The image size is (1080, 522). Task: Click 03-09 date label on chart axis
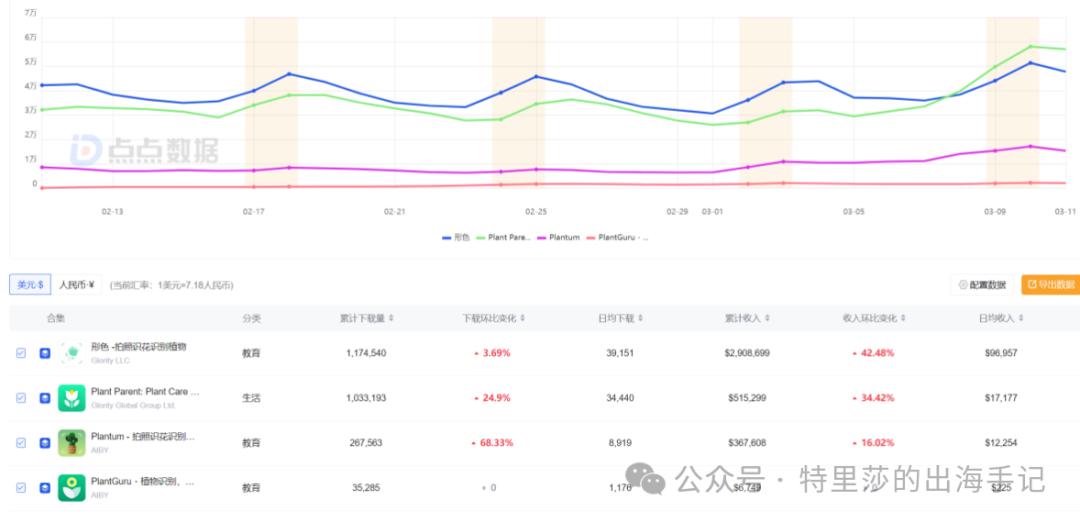pos(995,211)
